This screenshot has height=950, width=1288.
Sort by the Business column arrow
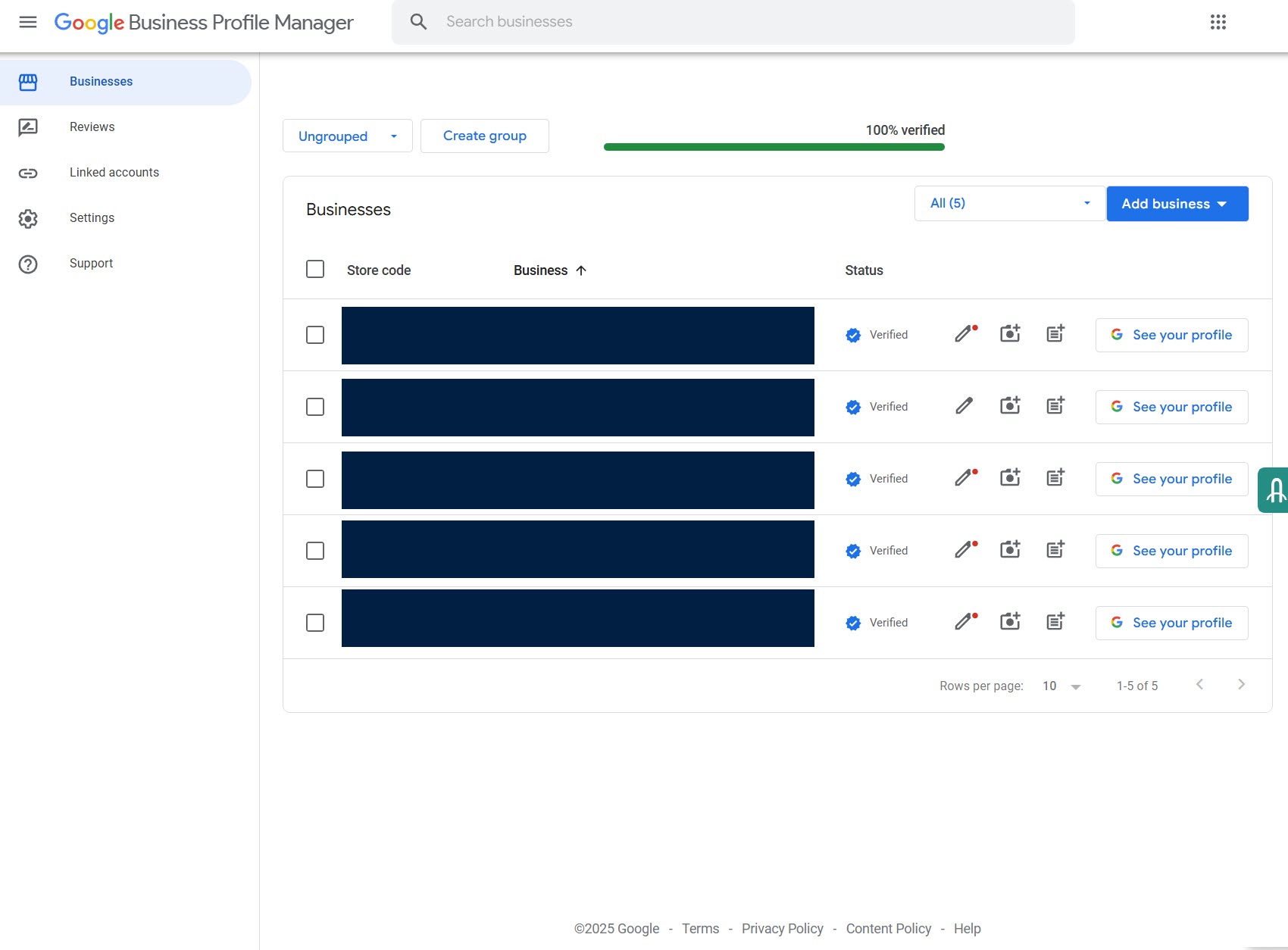pos(581,270)
